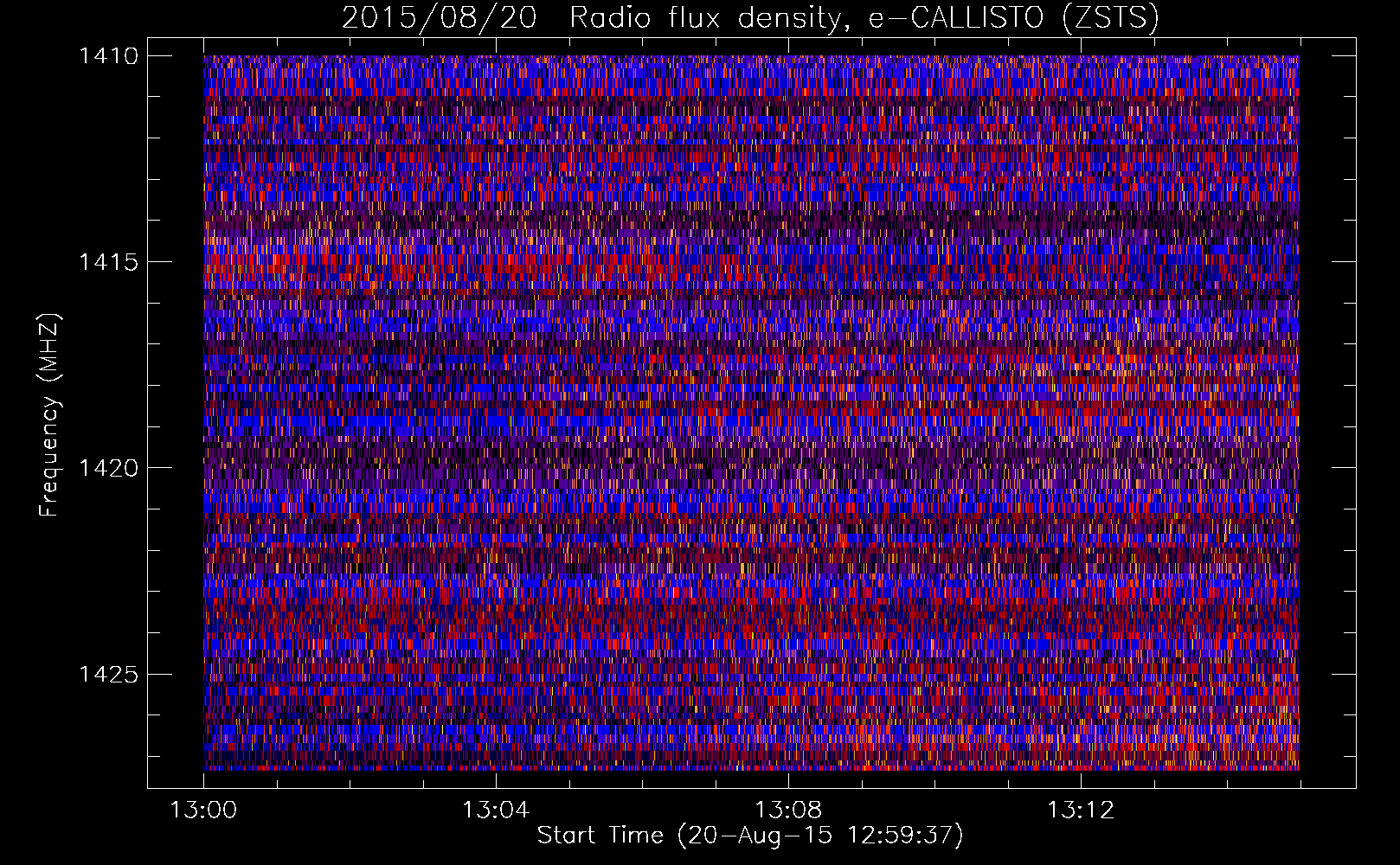This screenshot has height=865, width=1400.
Task: Click the 1425 frequency axis label
Action: pos(108,674)
